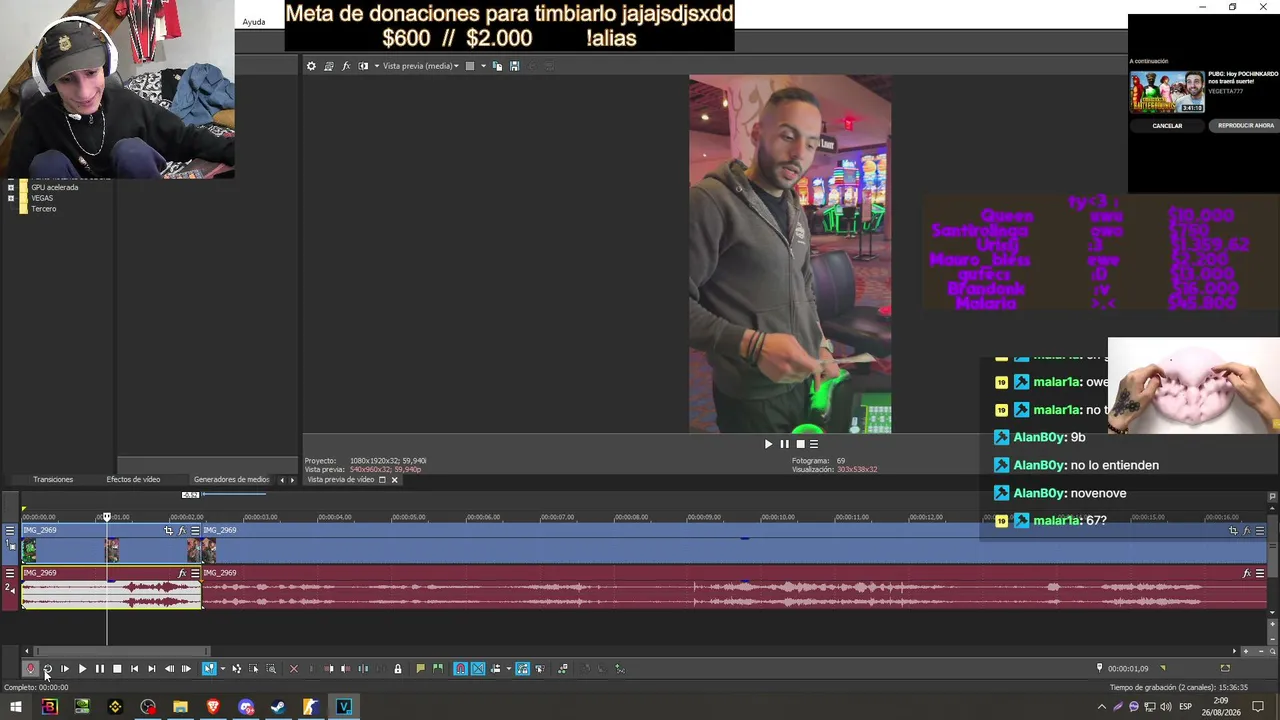Select the Vista previa de vídeo tab

[340, 480]
